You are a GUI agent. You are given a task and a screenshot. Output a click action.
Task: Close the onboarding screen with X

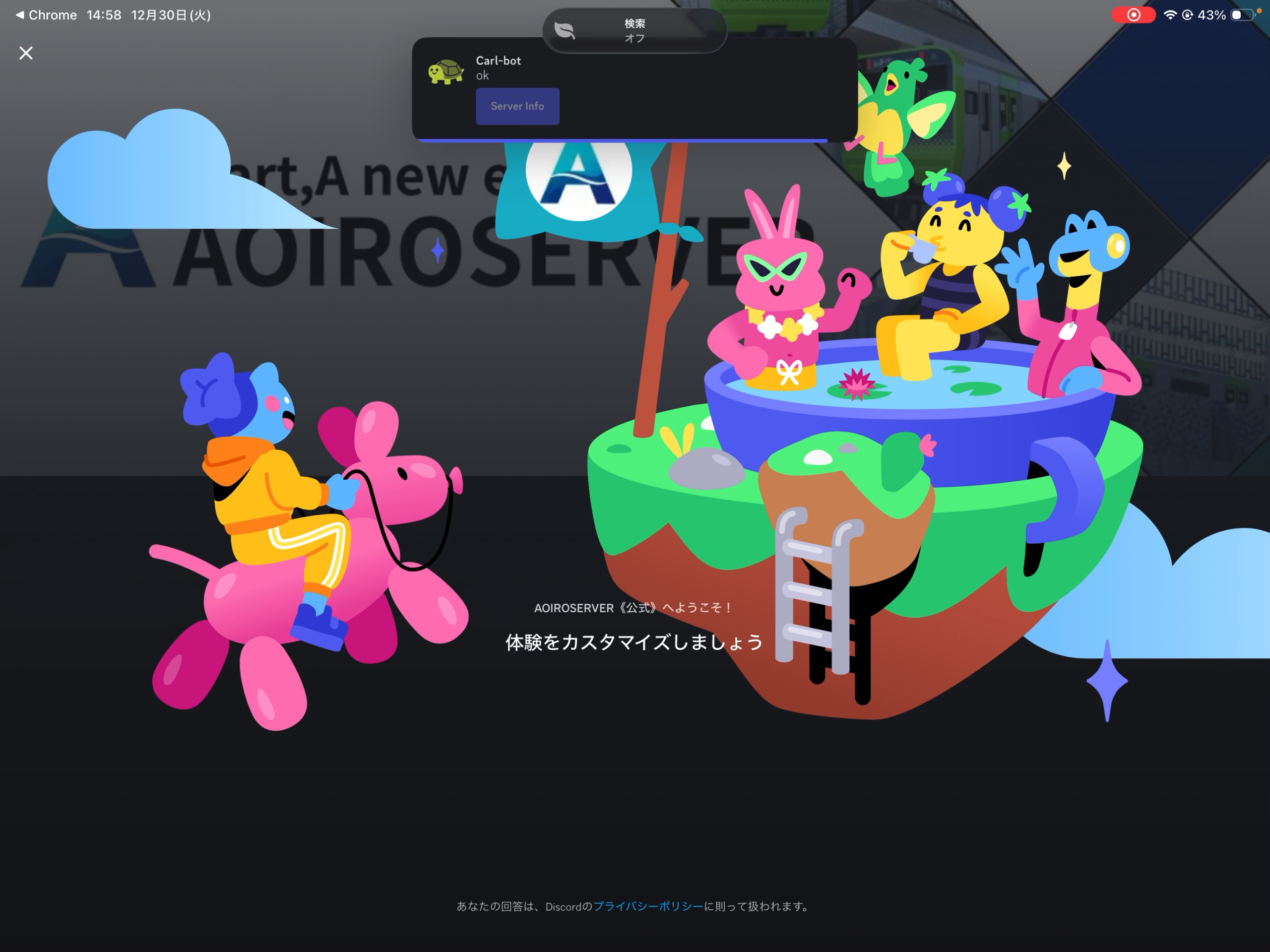click(26, 53)
